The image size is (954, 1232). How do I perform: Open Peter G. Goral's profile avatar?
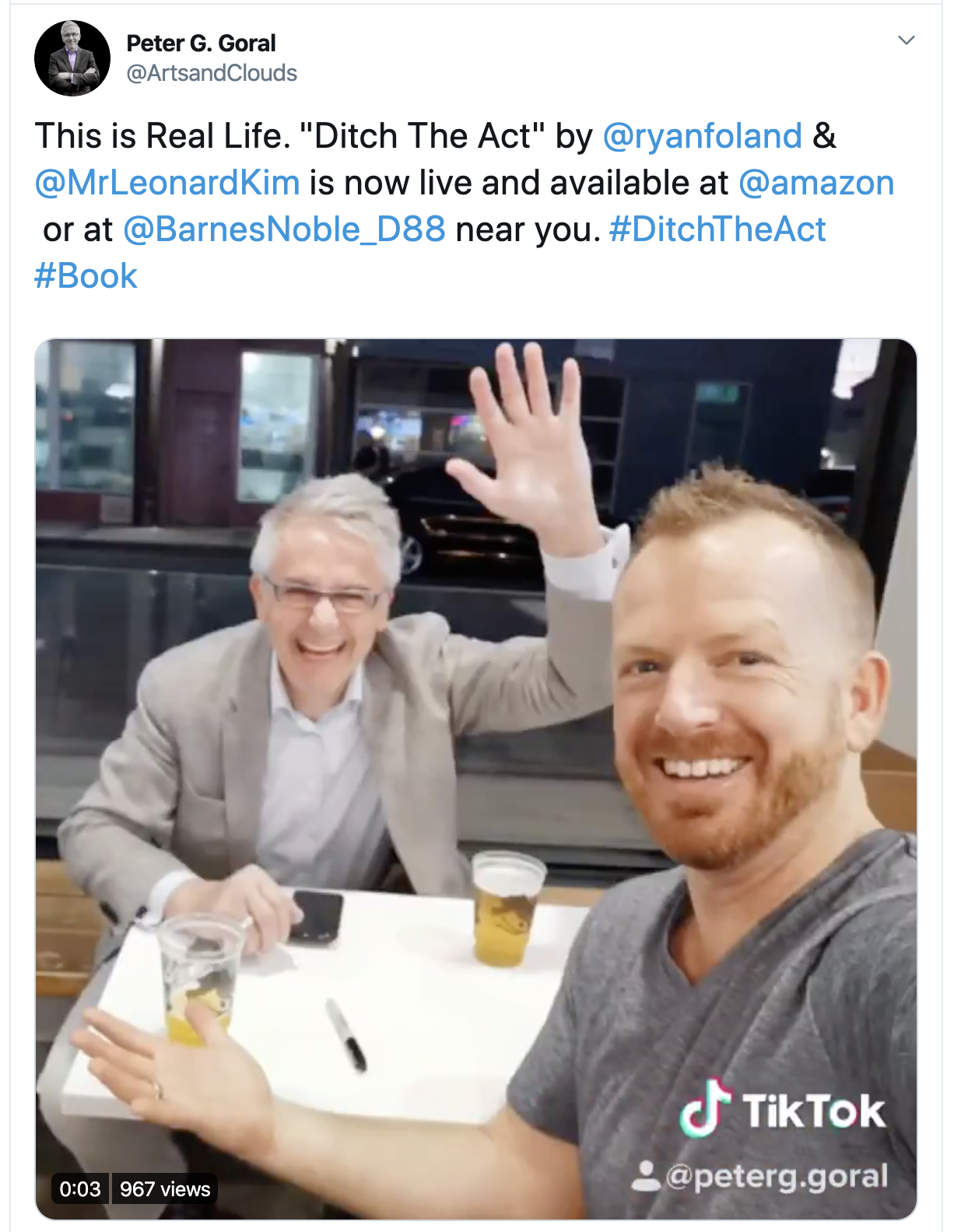[x=72, y=58]
